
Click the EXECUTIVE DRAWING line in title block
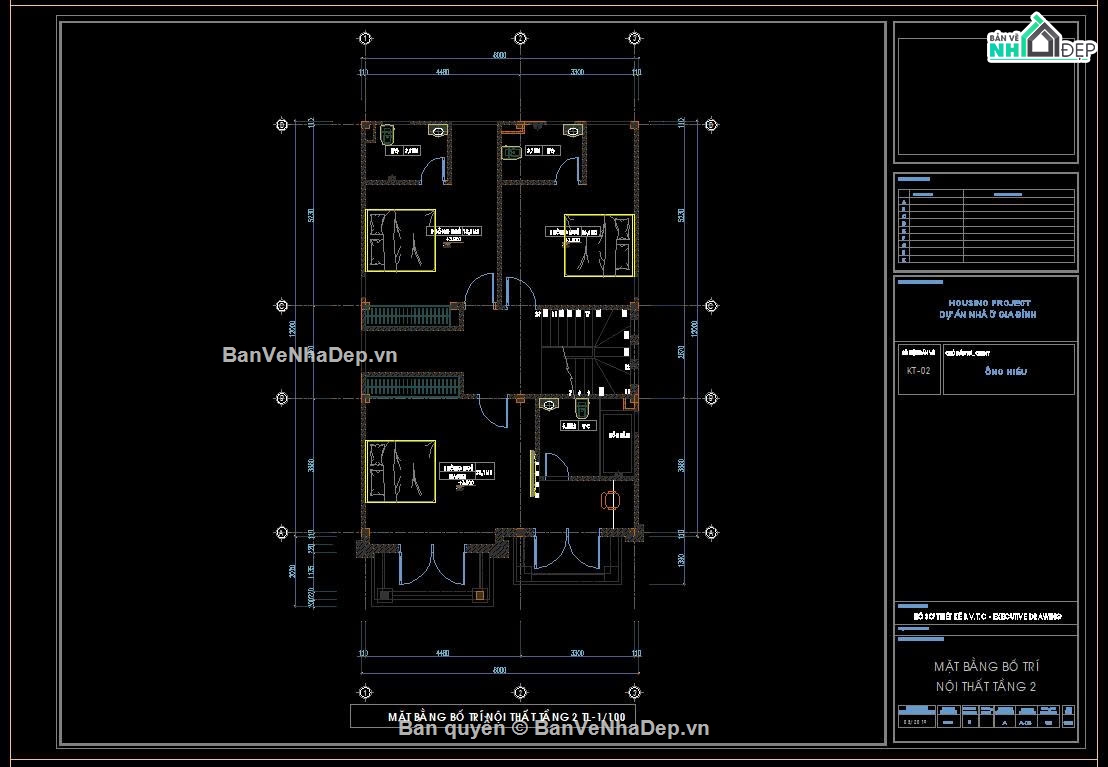click(988, 616)
